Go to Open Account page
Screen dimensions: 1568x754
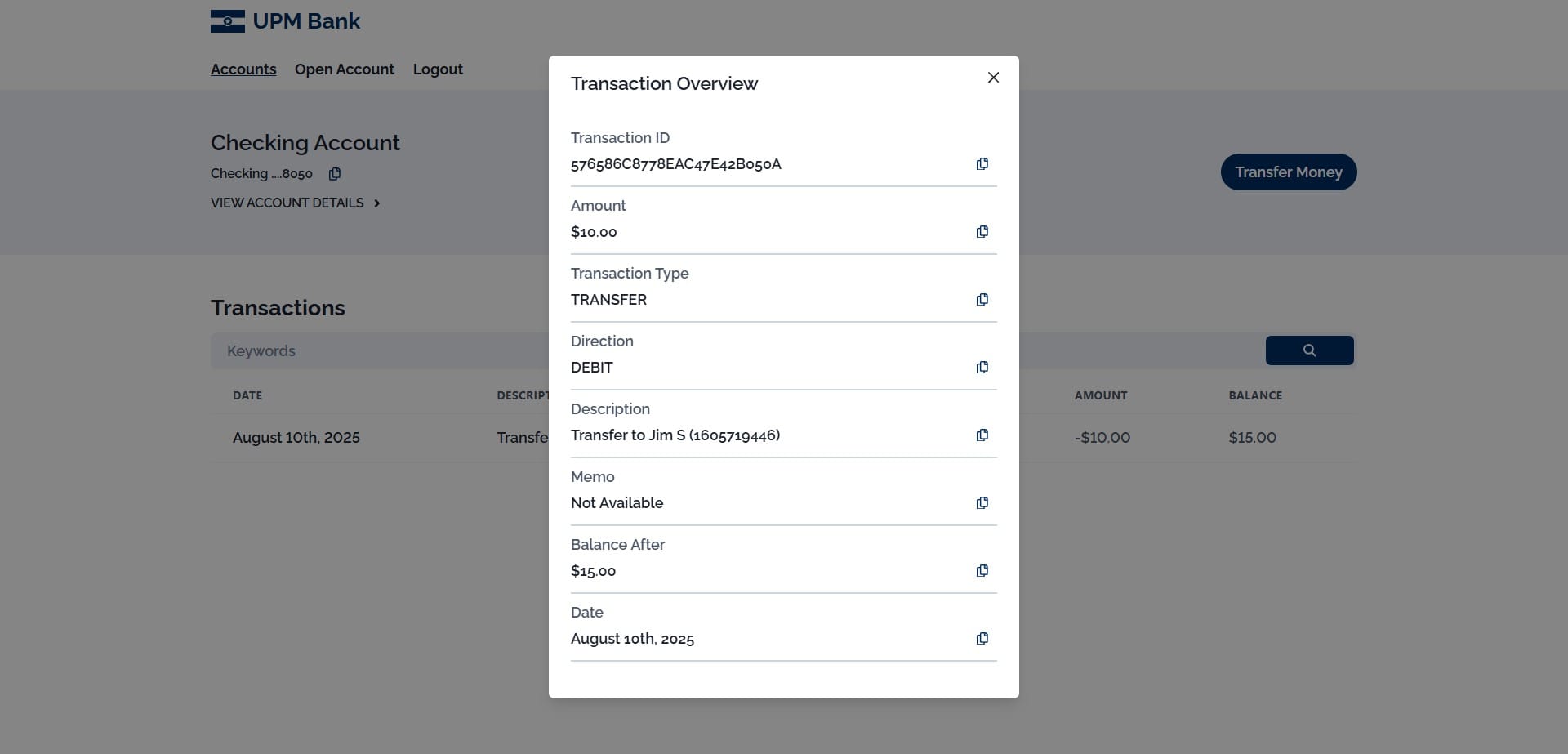point(345,69)
